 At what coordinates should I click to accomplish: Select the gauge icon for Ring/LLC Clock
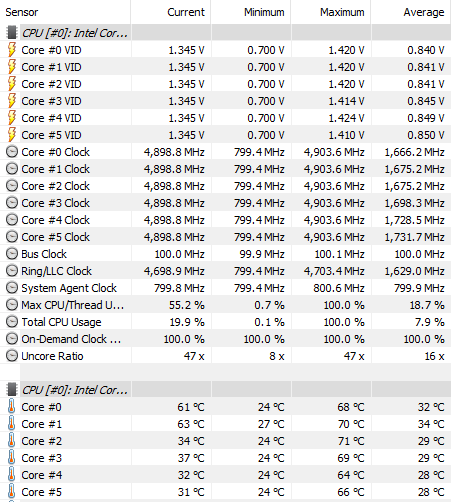coord(12,271)
